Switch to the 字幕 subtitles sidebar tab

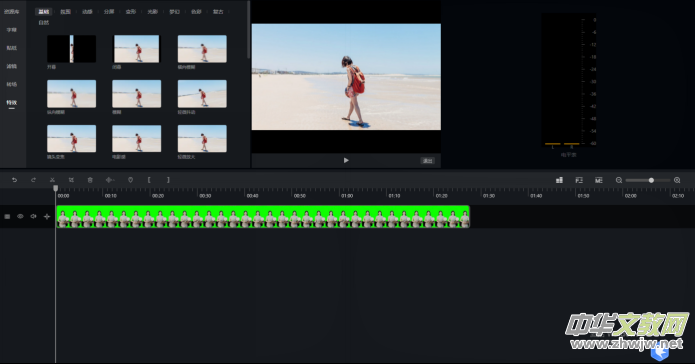12,30
